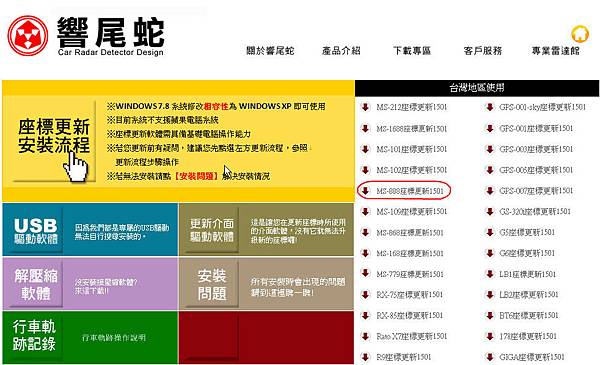600x365 pixels.
Task: Click the 座標更新安裝流程 button
Action: [54, 140]
